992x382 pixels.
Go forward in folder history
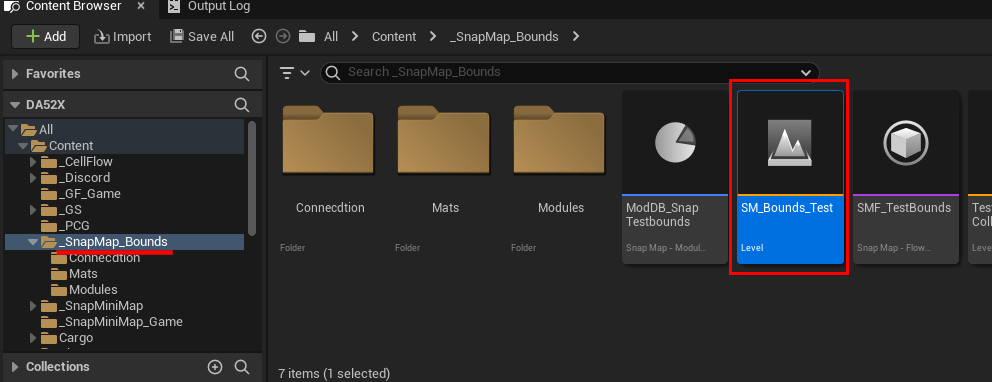tap(283, 37)
